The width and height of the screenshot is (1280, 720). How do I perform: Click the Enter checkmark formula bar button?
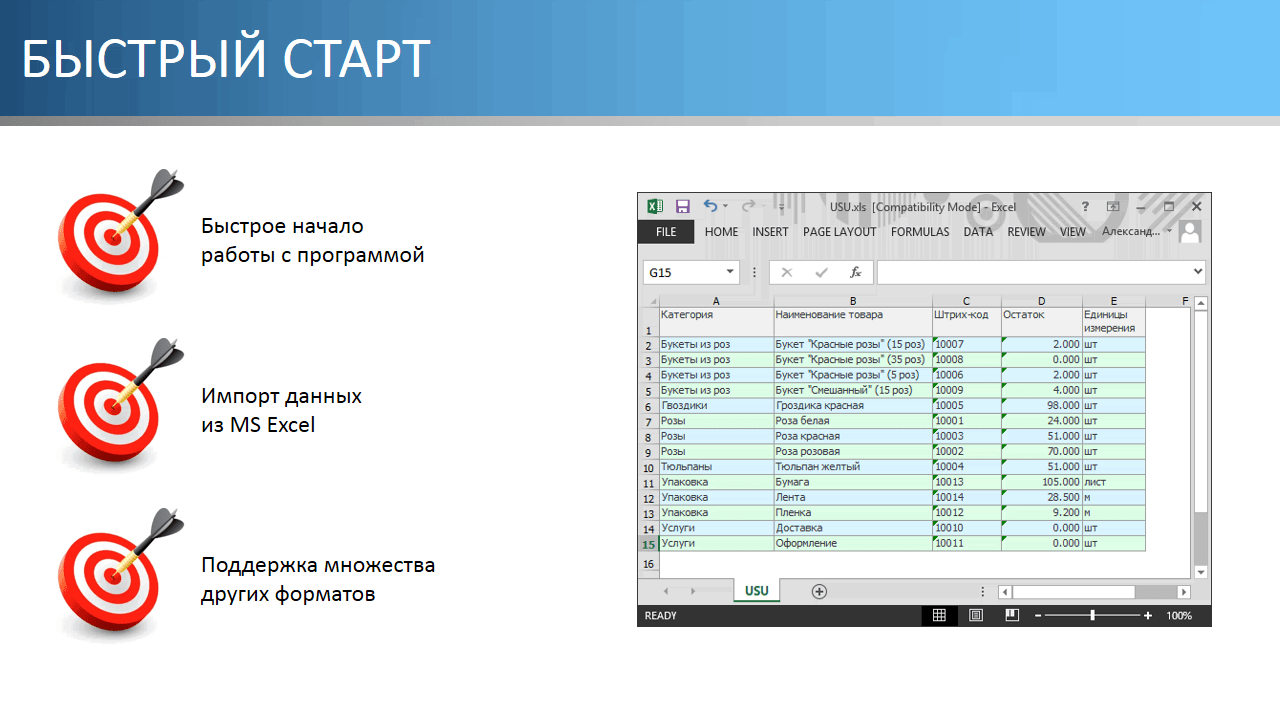(821, 272)
